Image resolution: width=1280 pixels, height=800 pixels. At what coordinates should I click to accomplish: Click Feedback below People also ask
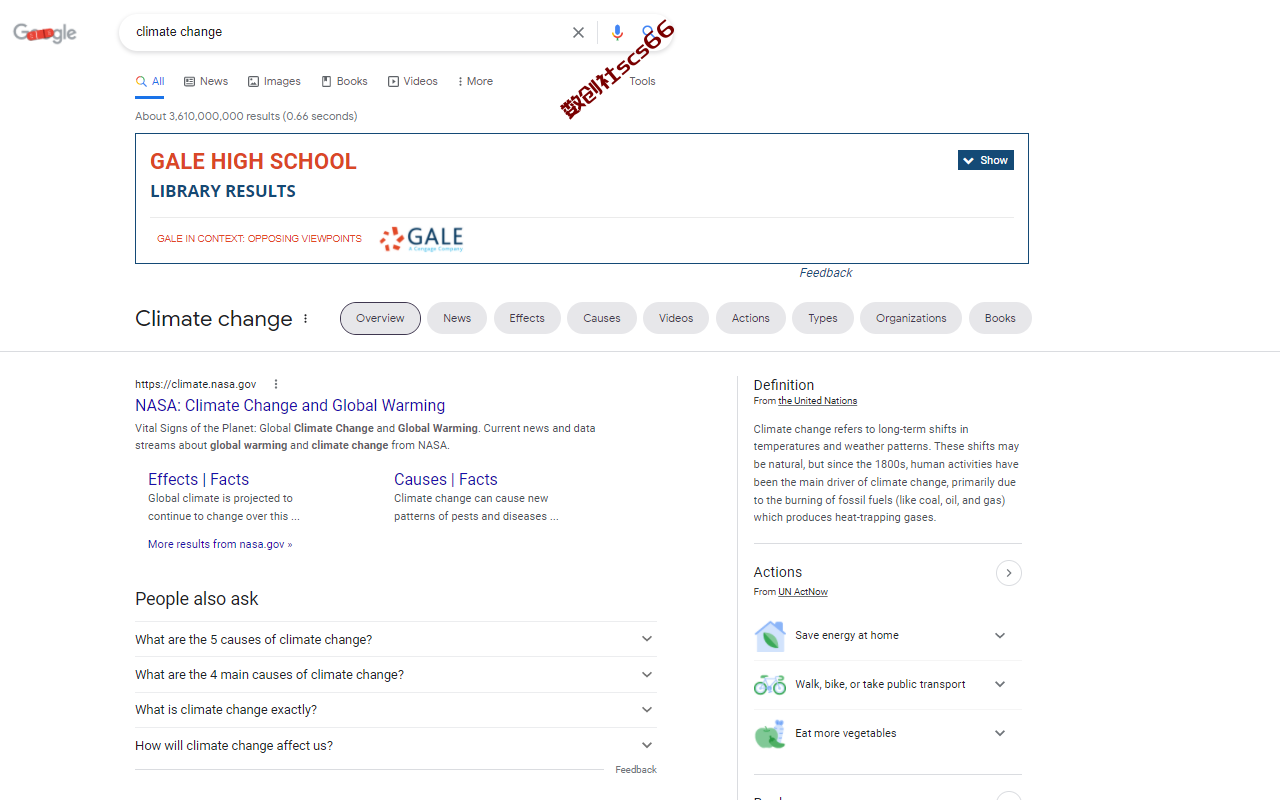[636, 770]
